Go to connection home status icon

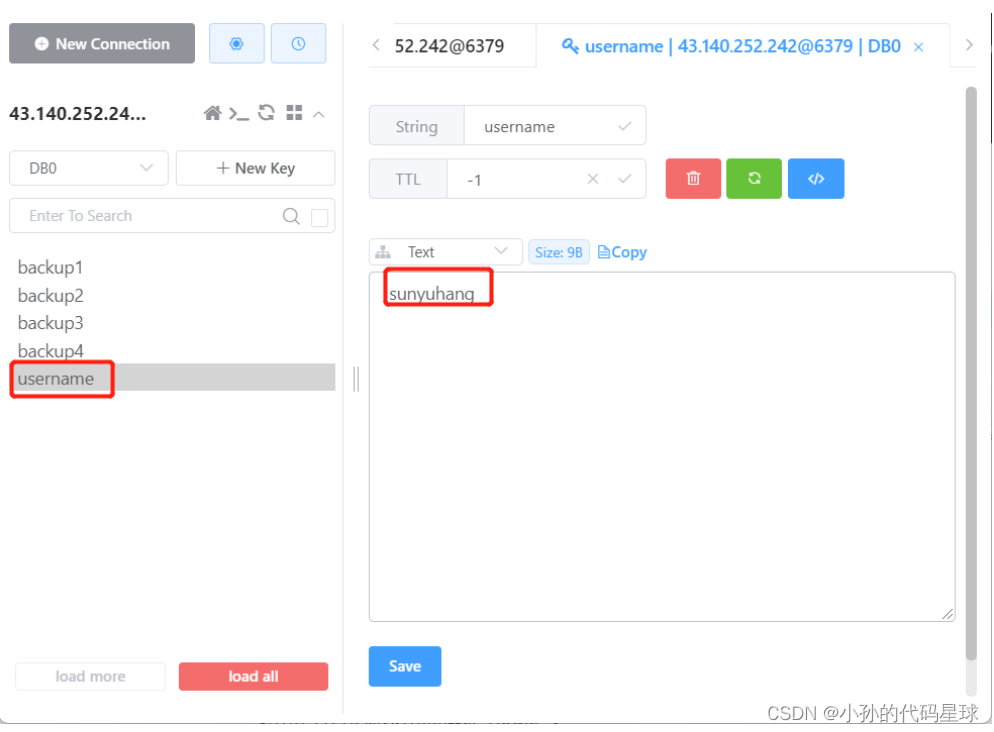tap(212, 113)
